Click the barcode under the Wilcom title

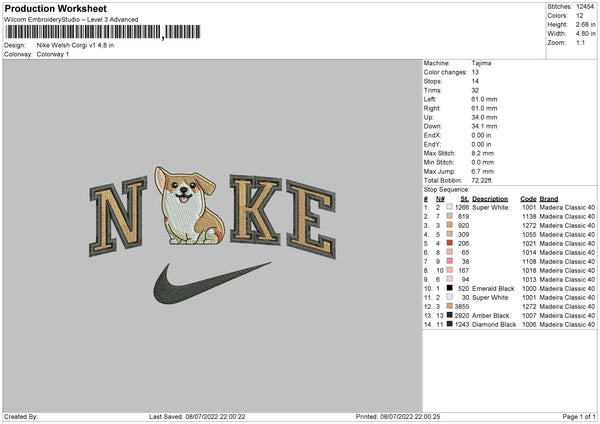coord(103,32)
